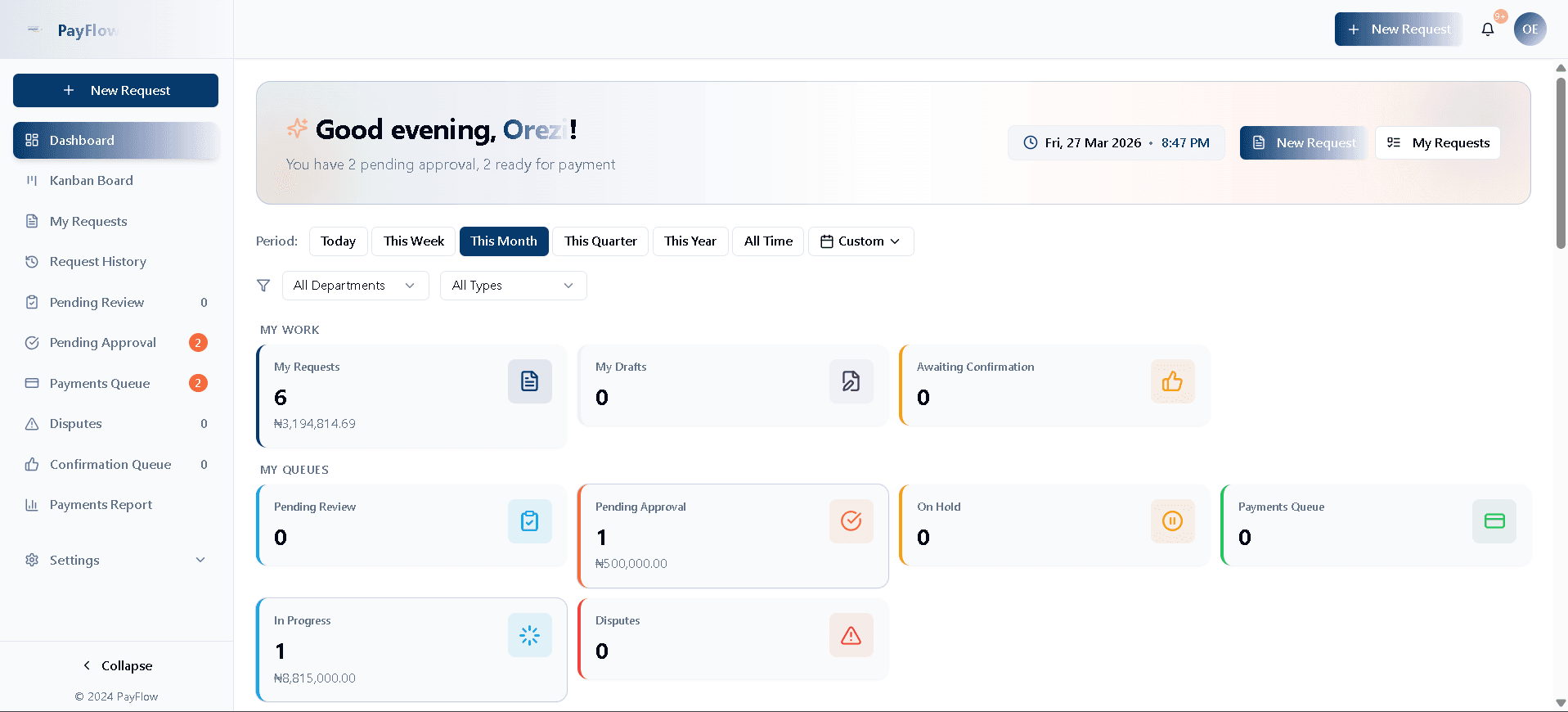Viewport: 1568px width, 712px height.
Task: Click the Kanban Board sidebar icon
Action: point(32,181)
